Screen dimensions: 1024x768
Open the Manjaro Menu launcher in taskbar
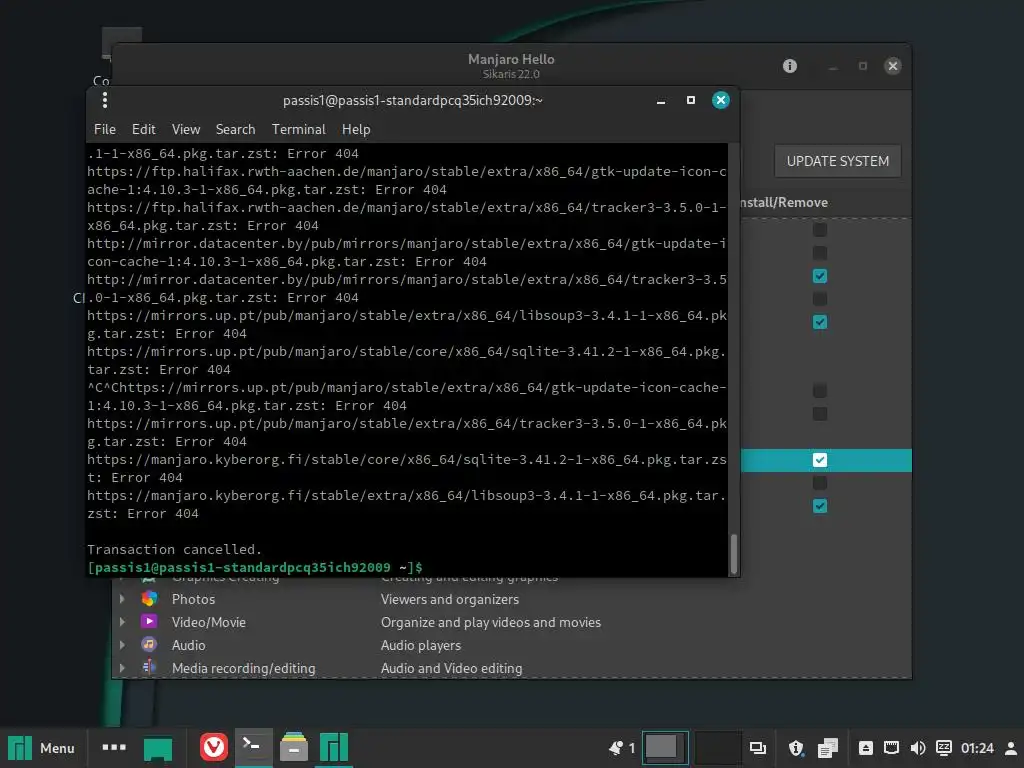click(20, 748)
